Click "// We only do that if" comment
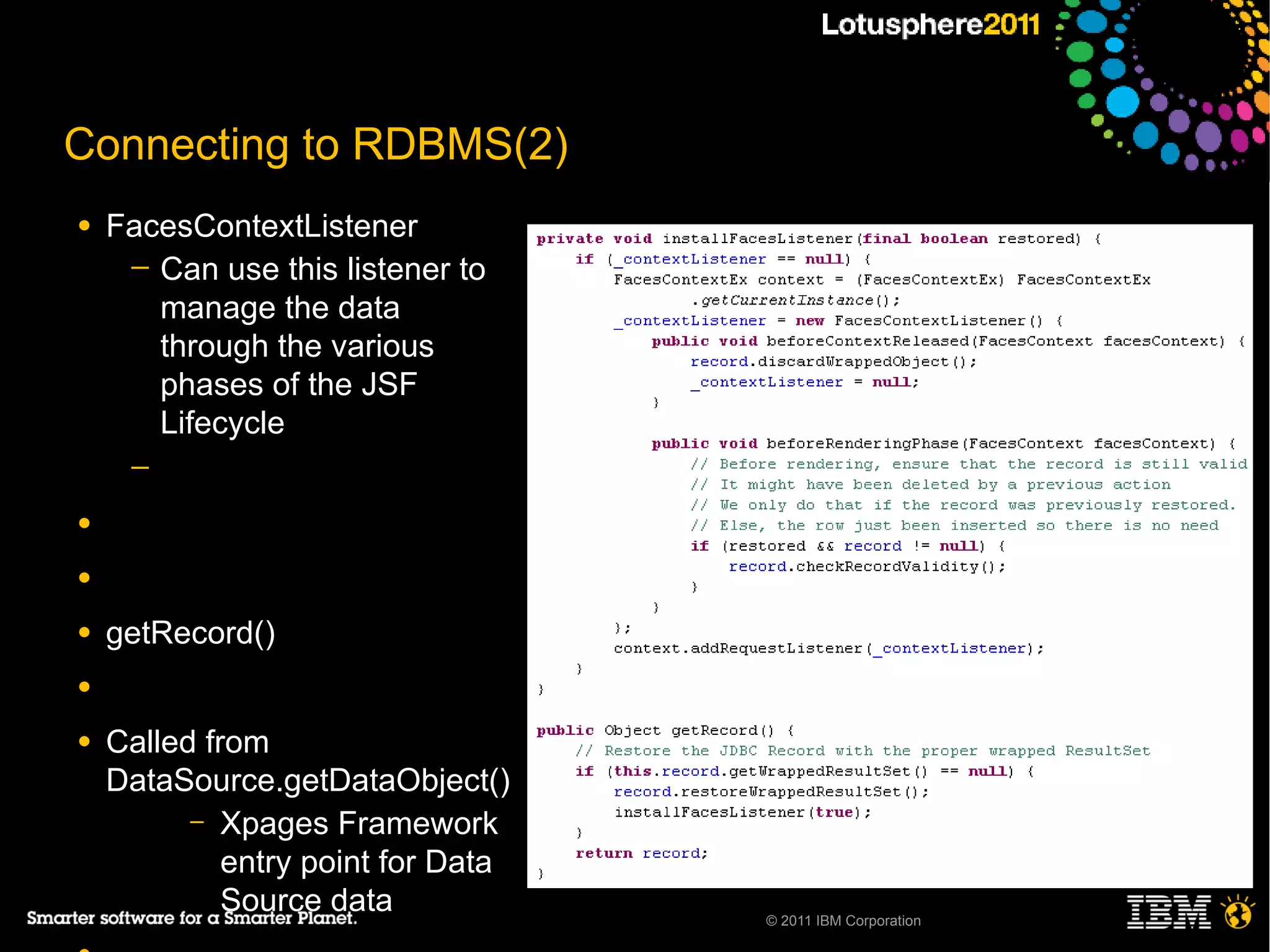Screen dimensions: 1270x952 point(962,505)
